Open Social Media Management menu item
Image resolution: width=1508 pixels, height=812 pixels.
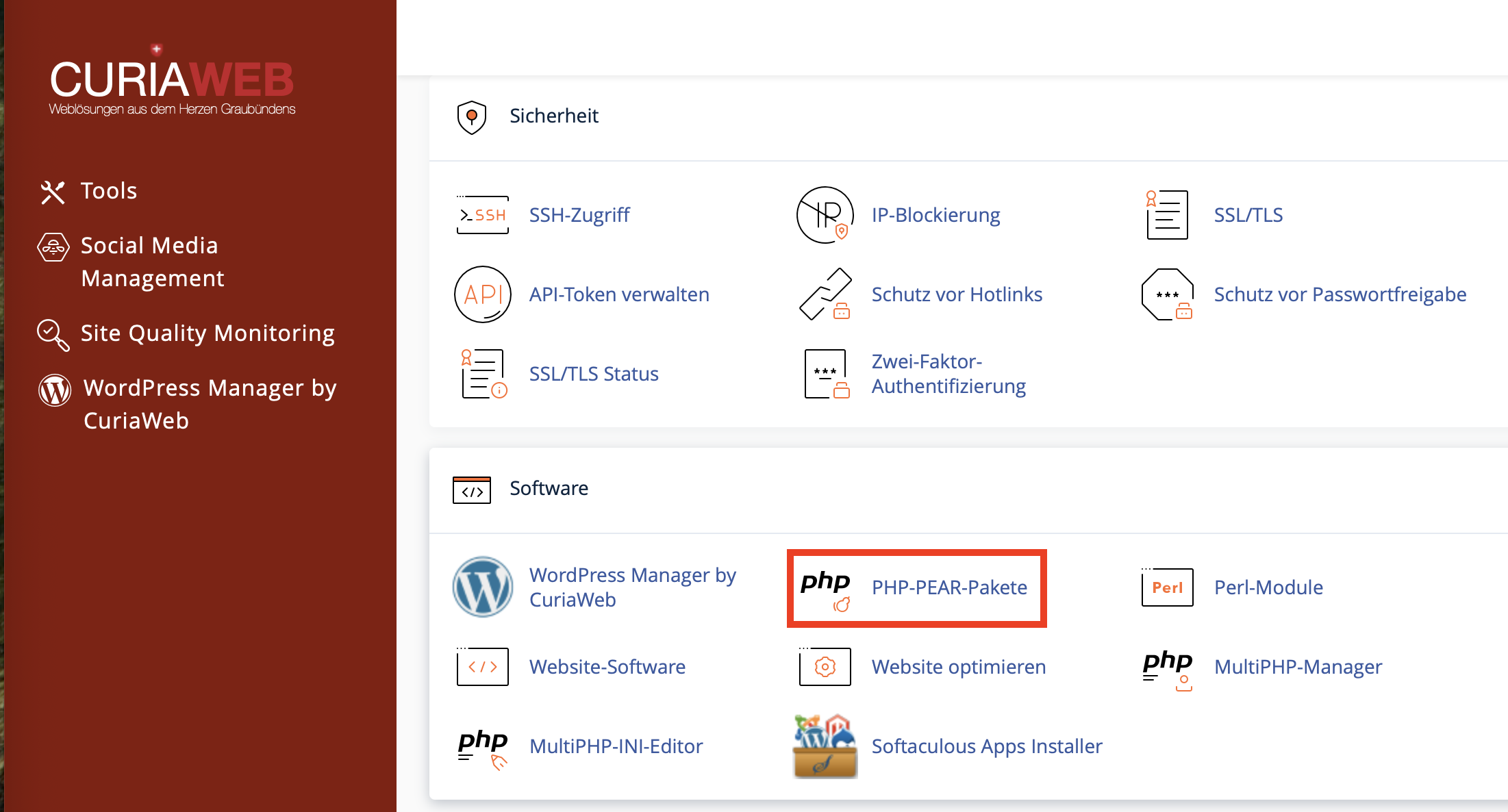(x=152, y=262)
